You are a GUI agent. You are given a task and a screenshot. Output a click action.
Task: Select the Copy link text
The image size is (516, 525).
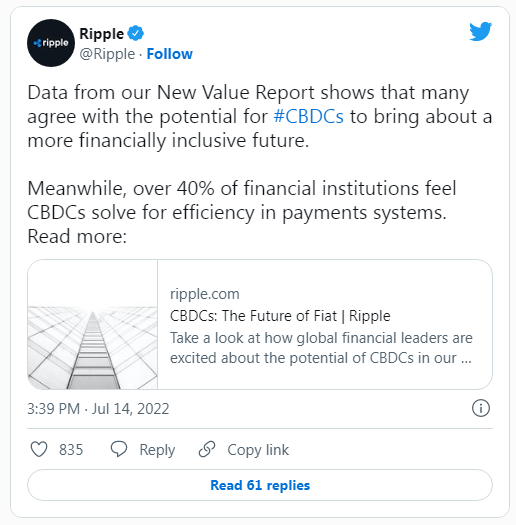[258, 450]
